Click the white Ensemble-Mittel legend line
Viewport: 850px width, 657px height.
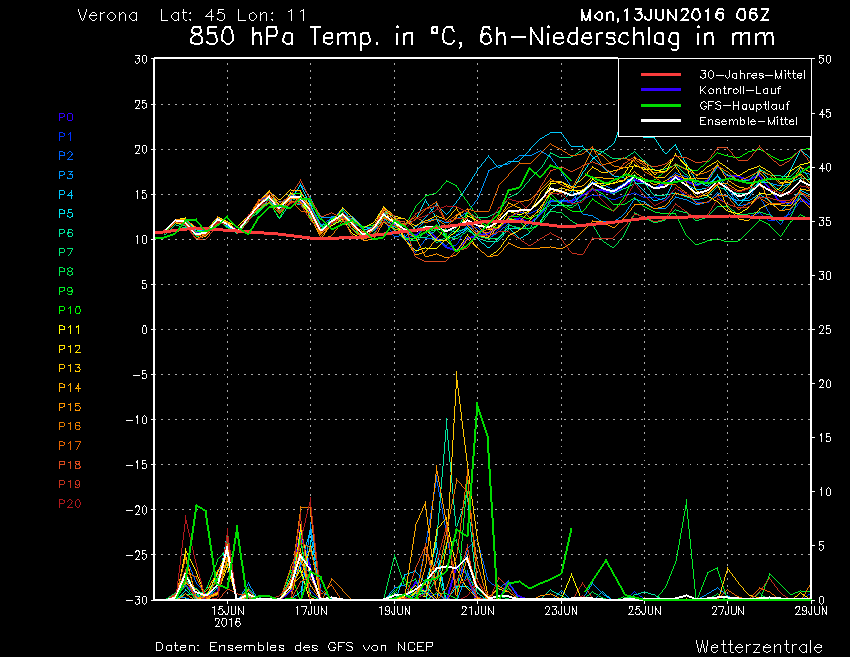661,120
